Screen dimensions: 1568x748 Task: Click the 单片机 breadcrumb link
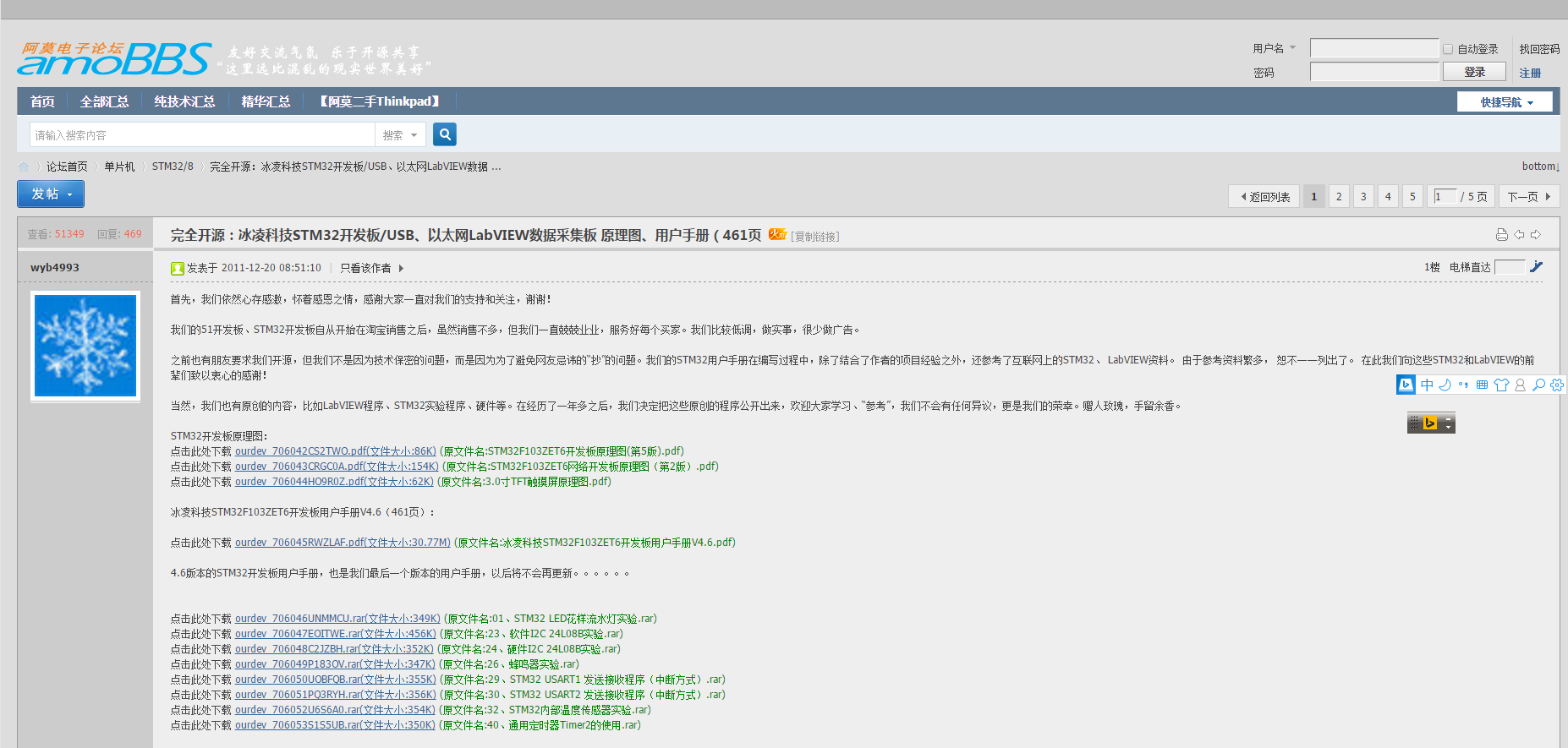[119, 167]
